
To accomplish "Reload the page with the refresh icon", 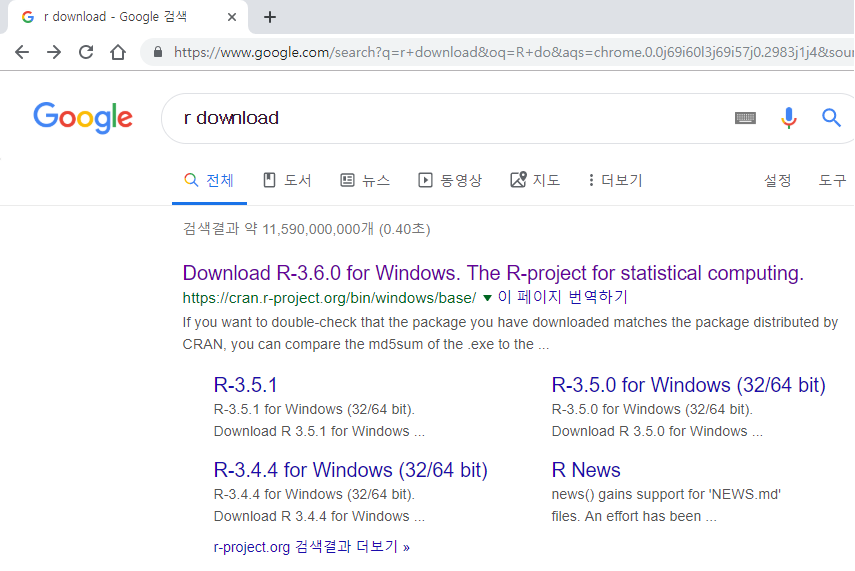I will [x=86, y=52].
